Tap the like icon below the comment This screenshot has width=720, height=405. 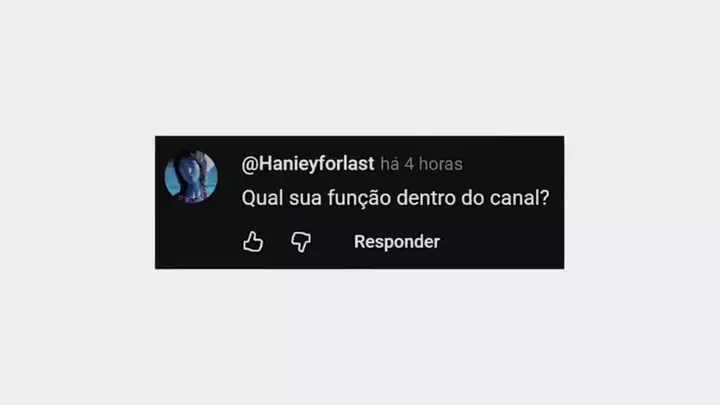coord(253,242)
